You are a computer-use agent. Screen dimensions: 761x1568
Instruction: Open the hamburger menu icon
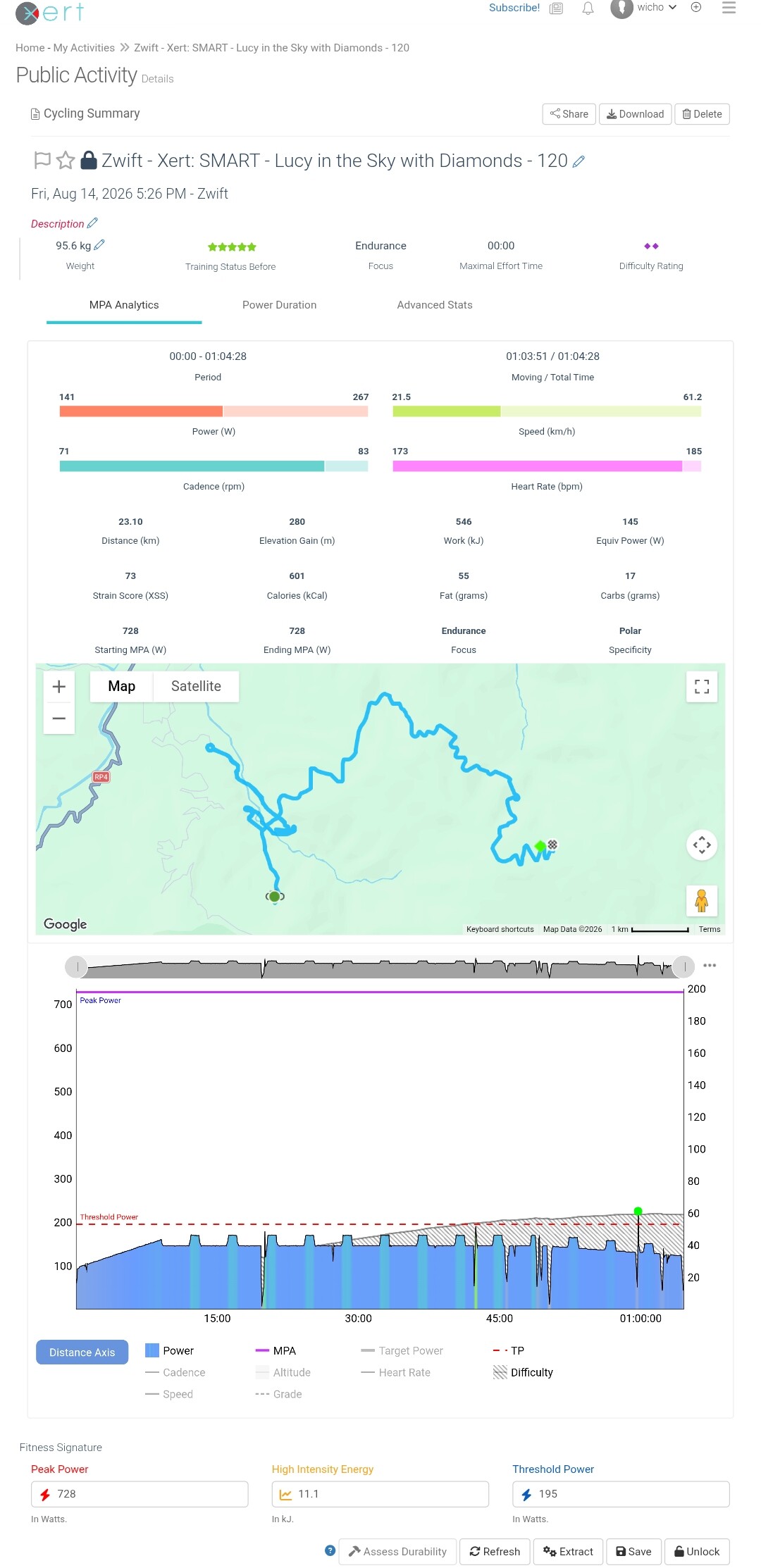click(729, 8)
